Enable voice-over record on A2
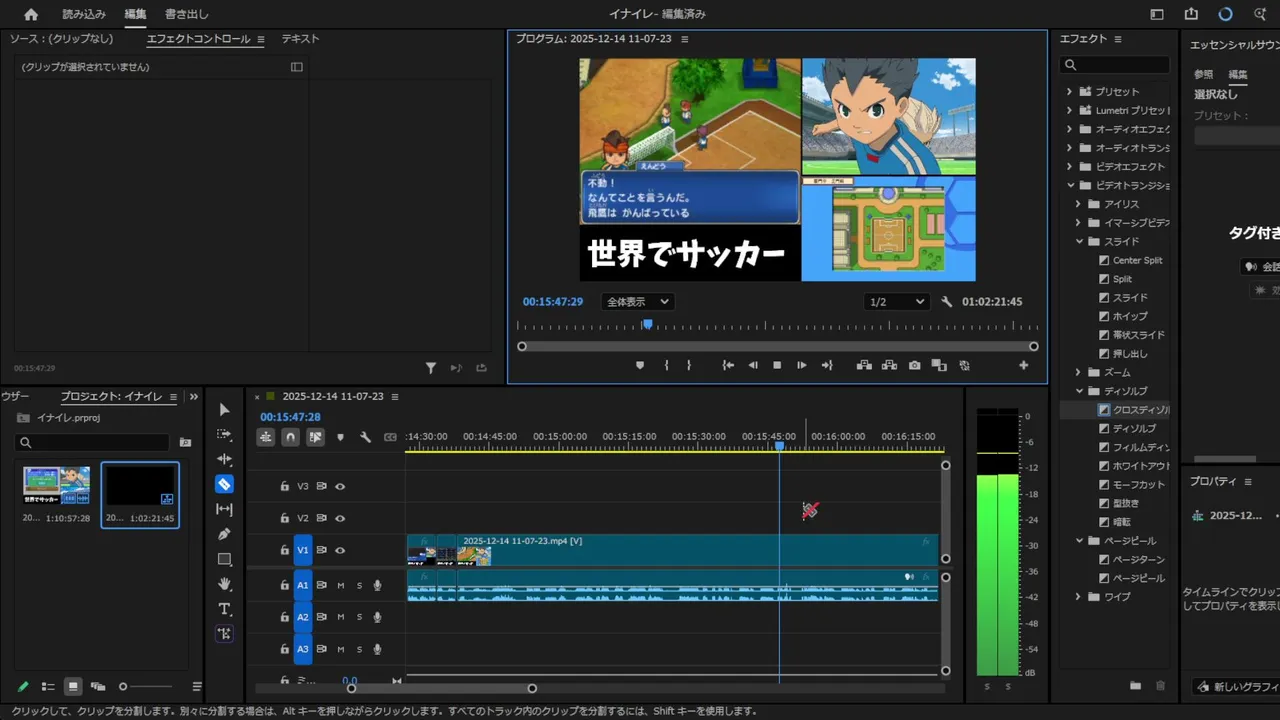 (x=378, y=617)
